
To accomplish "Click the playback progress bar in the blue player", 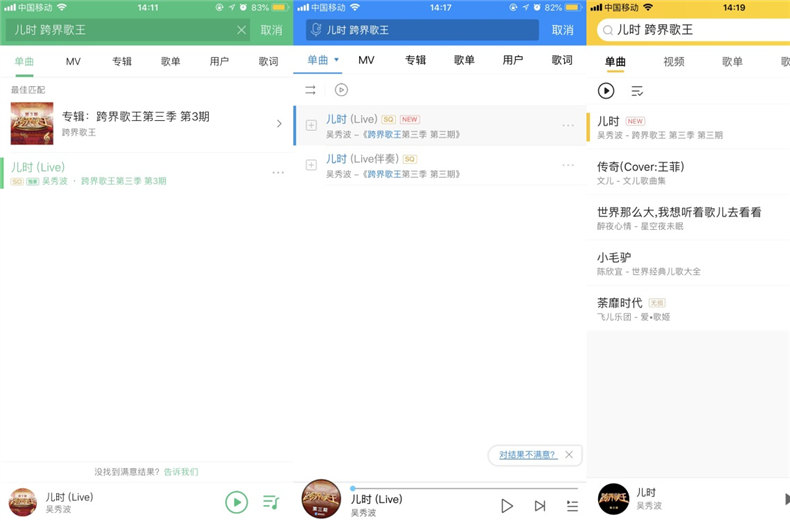I will 465,488.
